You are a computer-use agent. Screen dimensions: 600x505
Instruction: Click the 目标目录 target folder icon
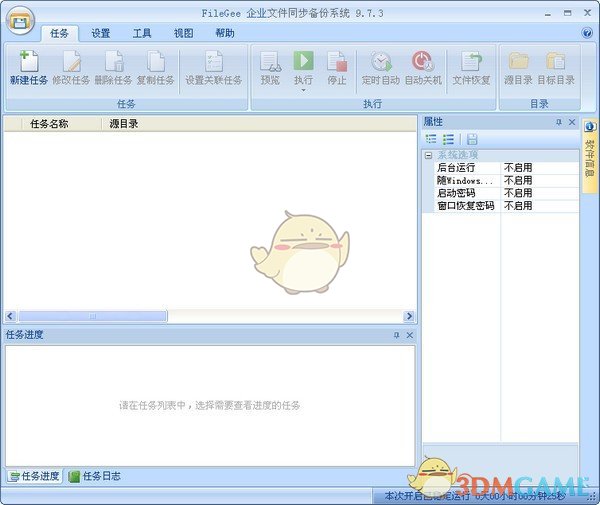[555, 62]
